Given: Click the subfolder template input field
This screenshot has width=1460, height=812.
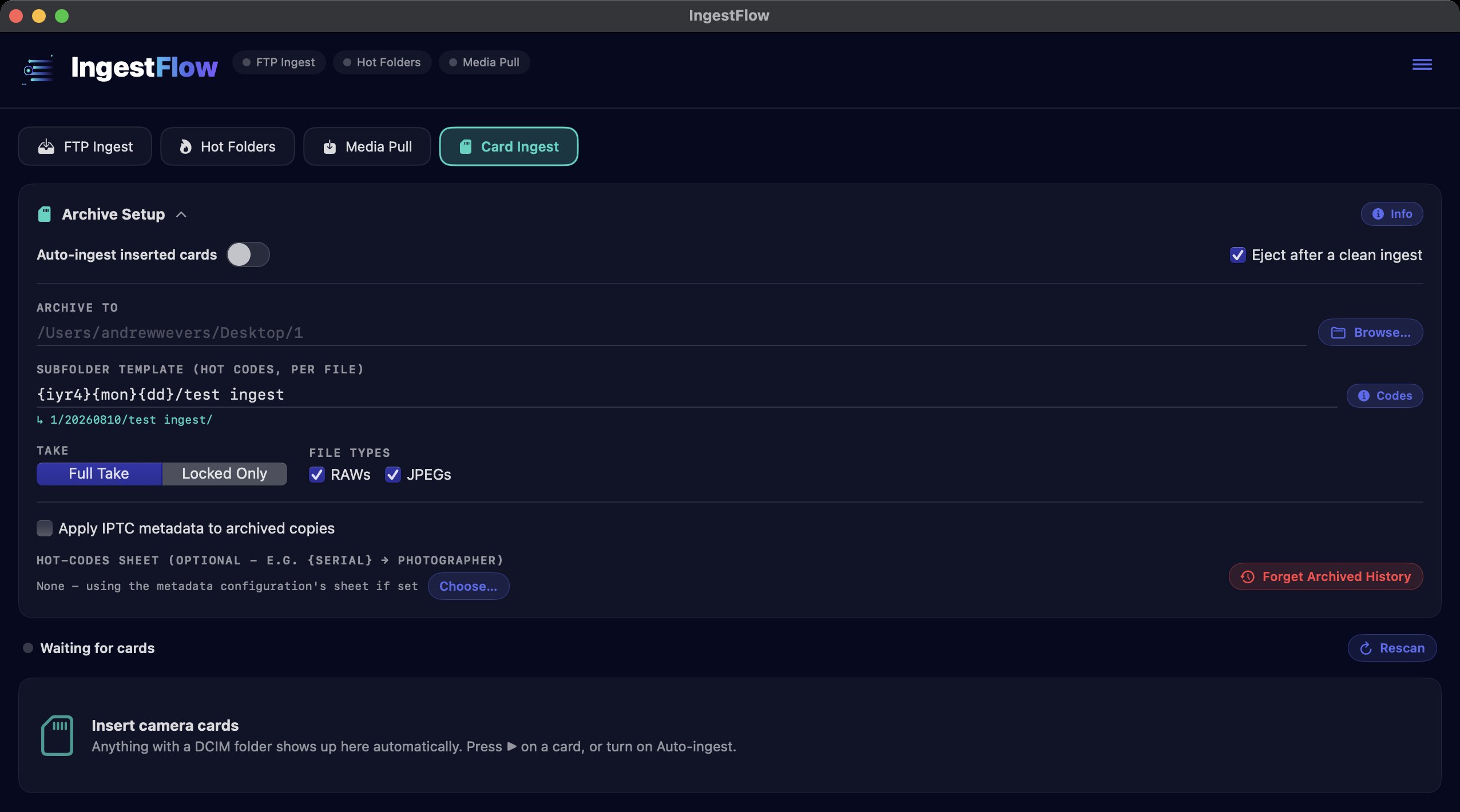Looking at the screenshot, I should click(687, 395).
